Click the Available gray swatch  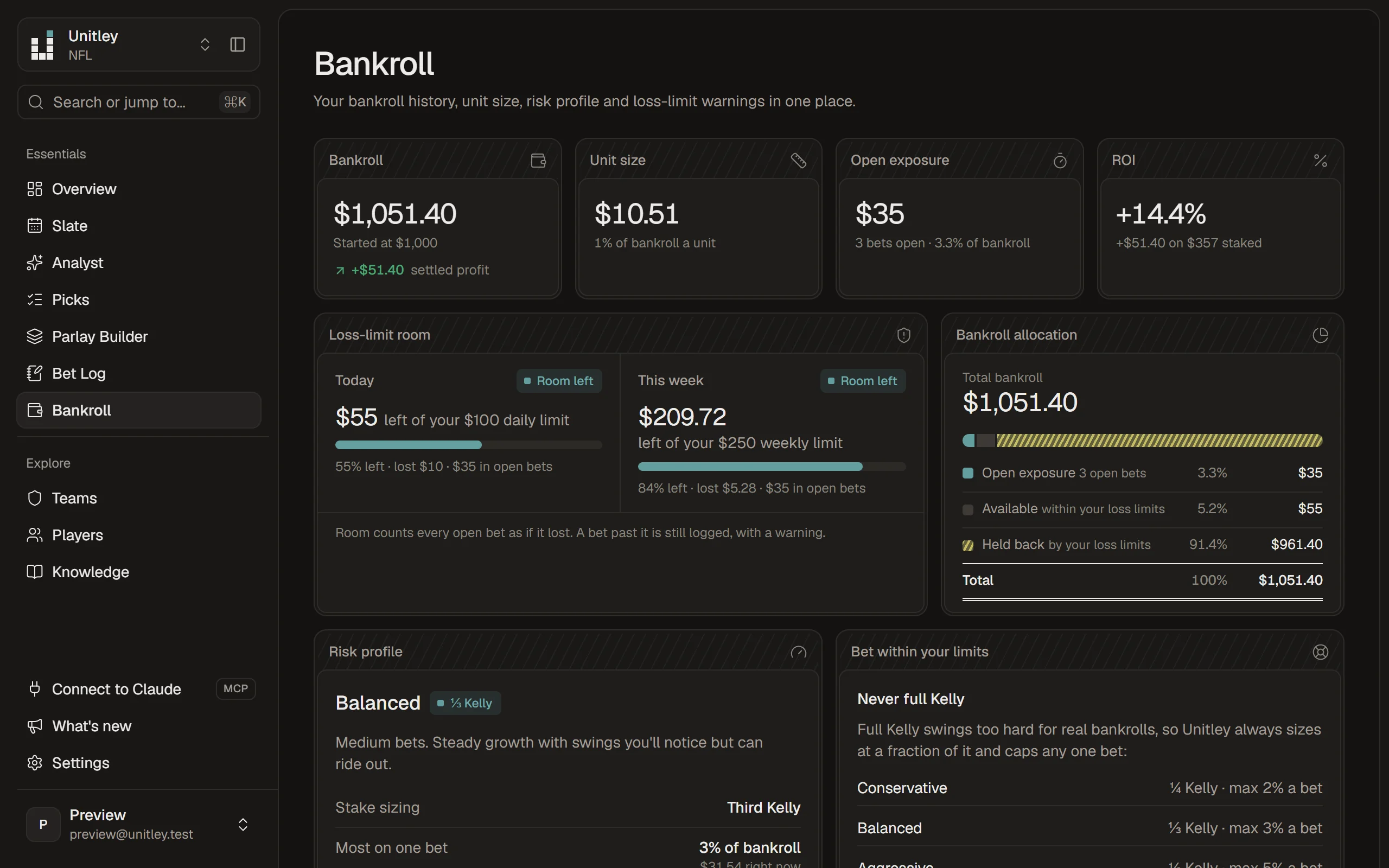click(968, 509)
